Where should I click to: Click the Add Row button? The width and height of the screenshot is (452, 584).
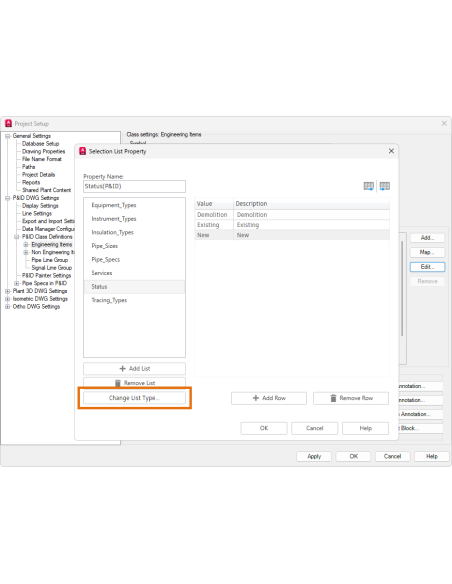[x=269, y=398]
